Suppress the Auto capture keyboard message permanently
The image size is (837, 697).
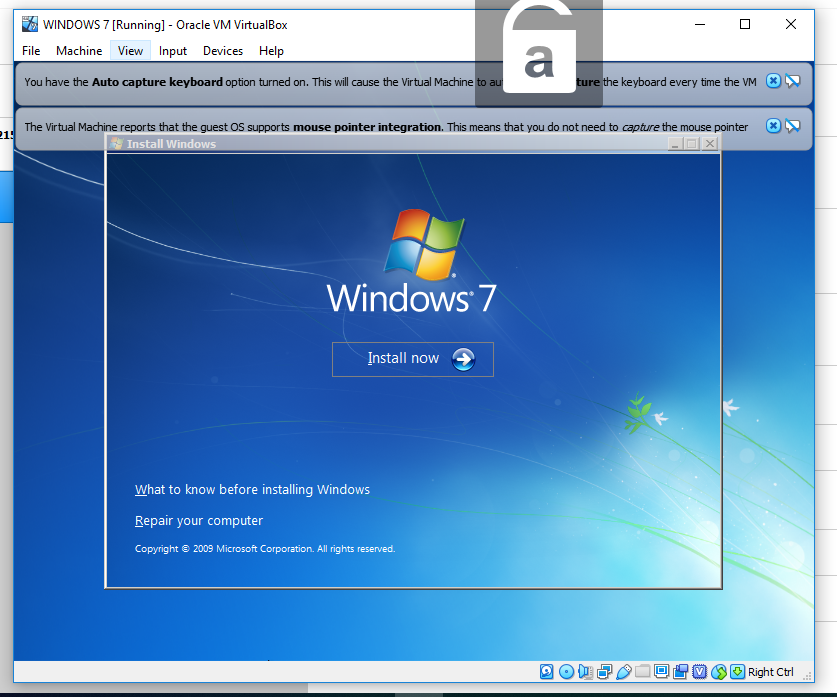[x=793, y=81]
